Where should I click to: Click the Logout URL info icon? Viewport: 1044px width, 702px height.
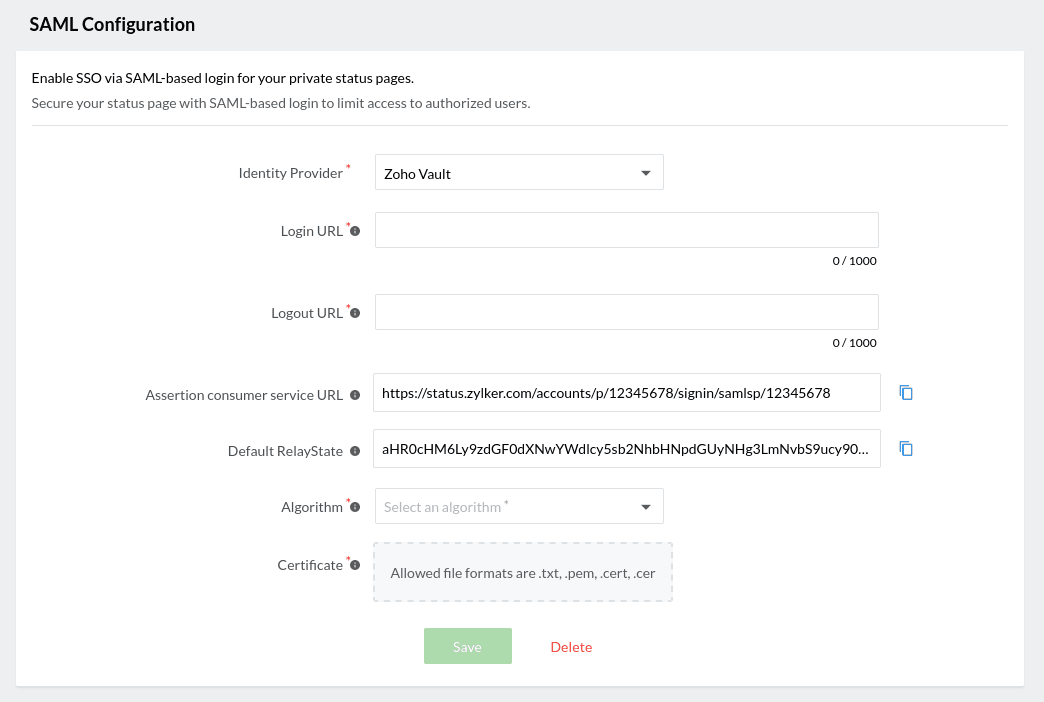point(355,313)
